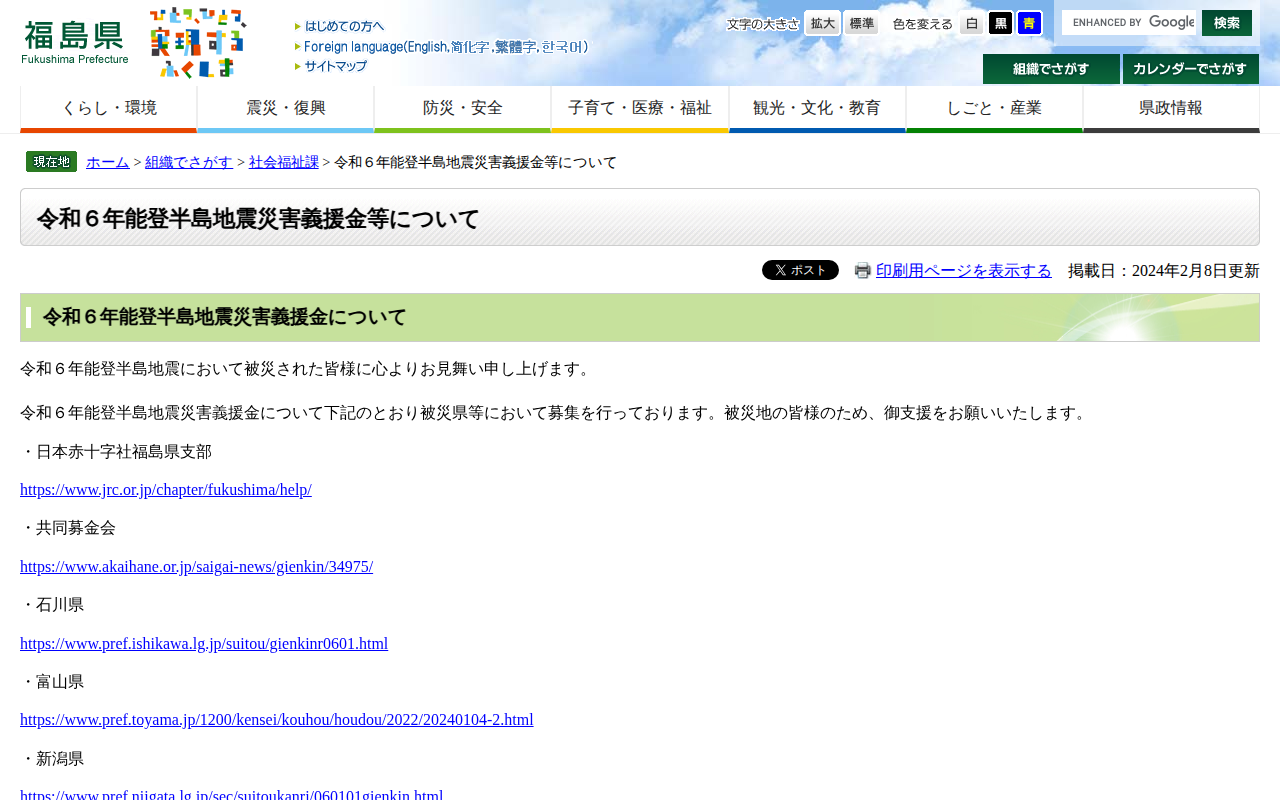Click section heading 令和６年能登半島地震災害義援金について
Image resolution: width=1280 pixels, height=800 pixels.
pyautogui.click(x=224, y=317)
